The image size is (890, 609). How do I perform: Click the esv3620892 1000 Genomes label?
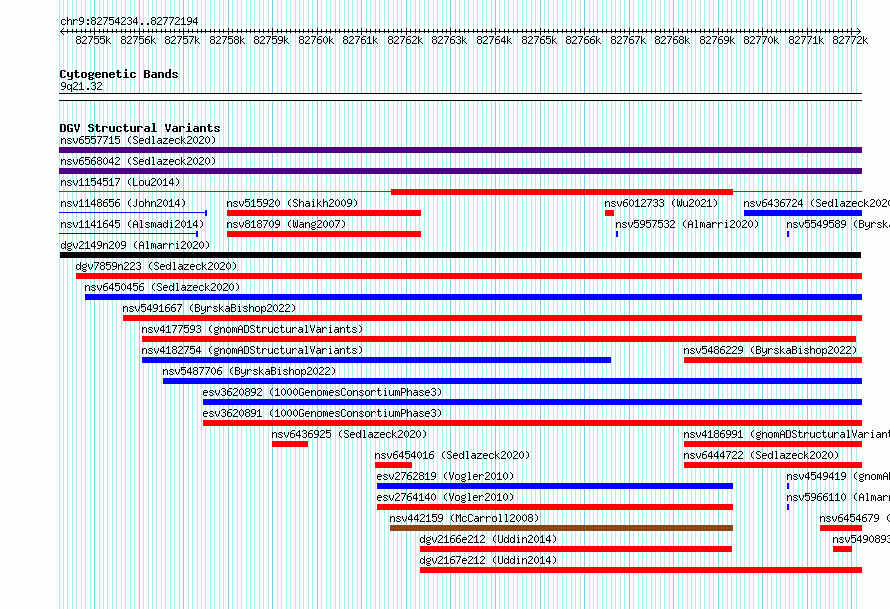pyautogui.click(x=322, y=392)
